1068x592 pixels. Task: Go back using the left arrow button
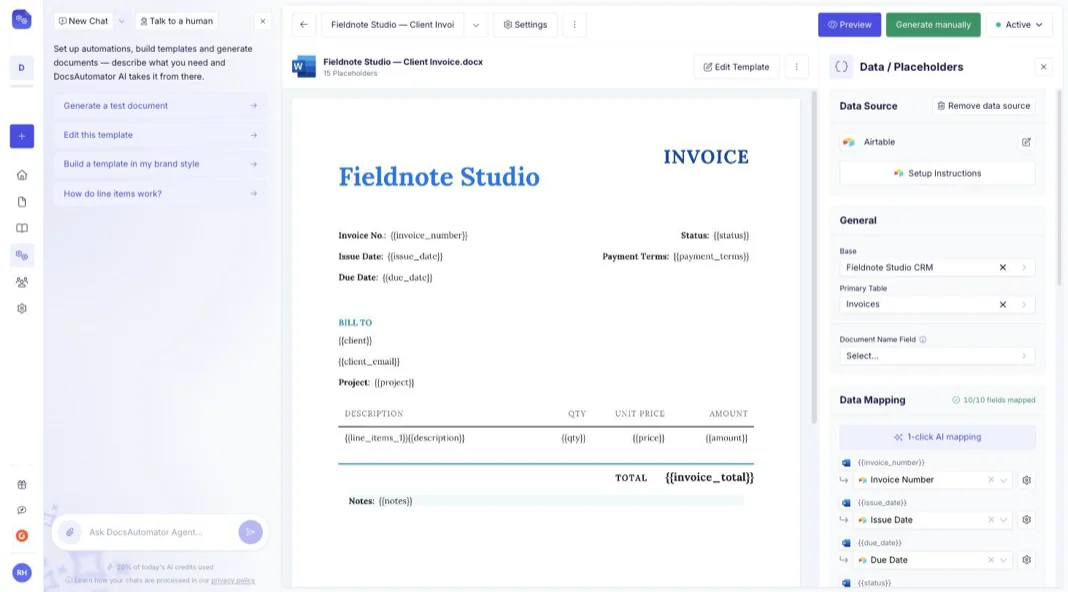304,25
